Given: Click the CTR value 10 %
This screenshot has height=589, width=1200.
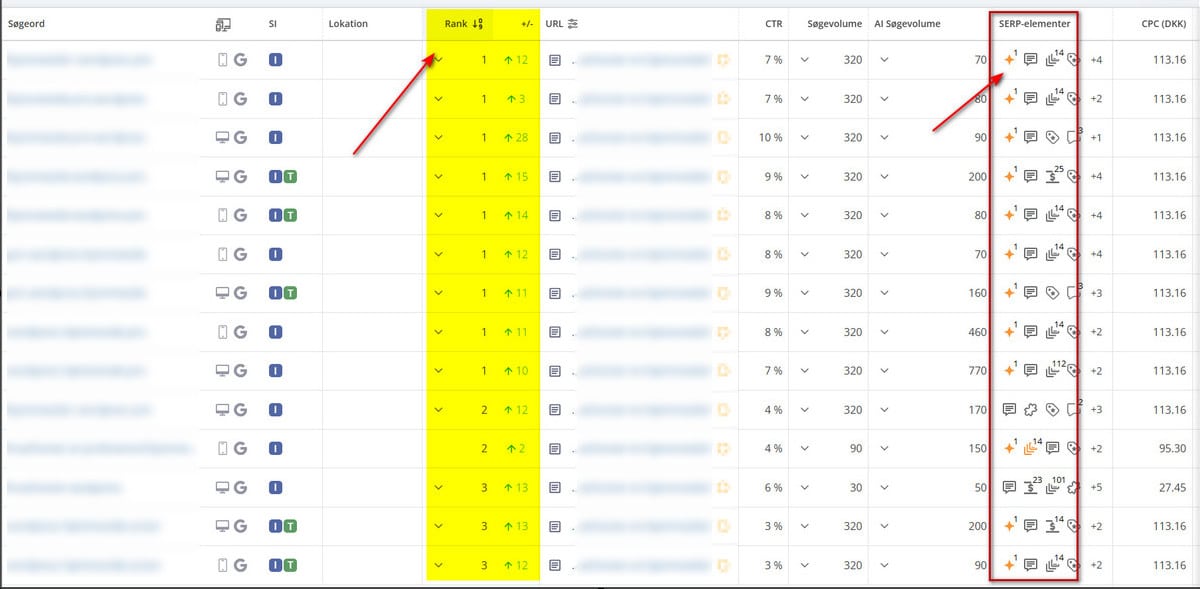Looking at the screenshot, I should point(770,138).
